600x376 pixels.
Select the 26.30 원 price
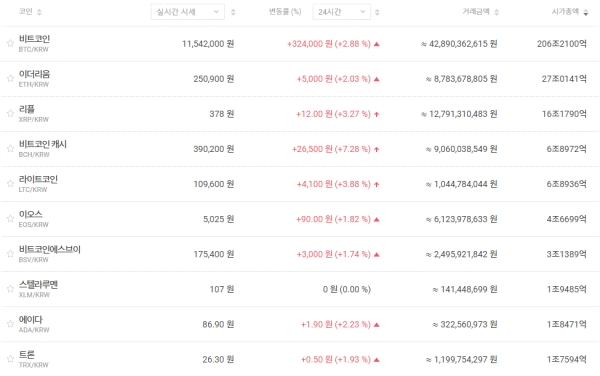click(218, 360)
